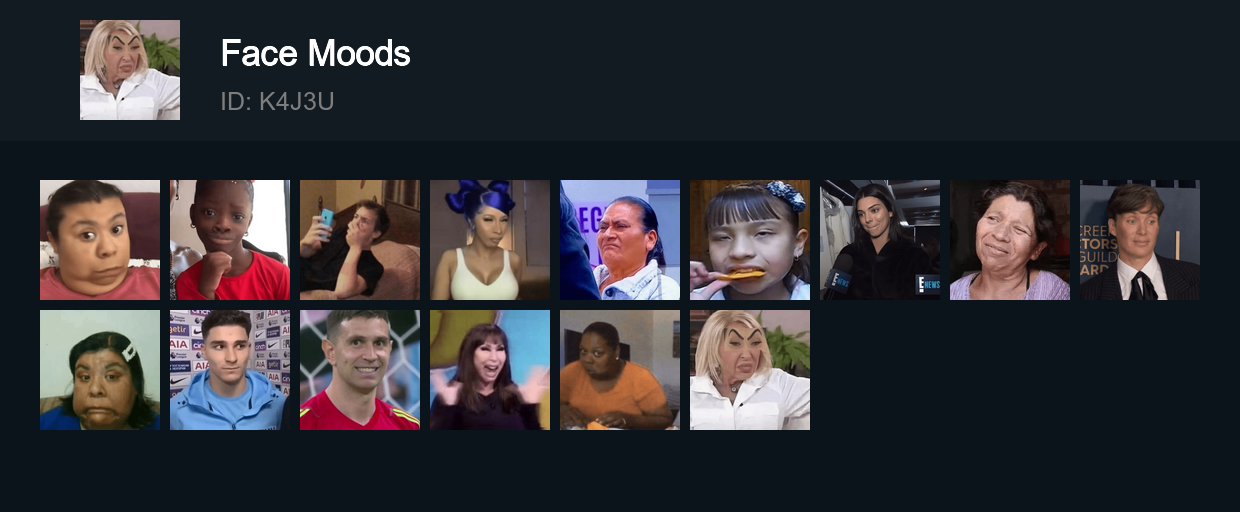Open the smiling man in red jersey sticker
Viewport: 1240px width, 512px height.
(x=360, y=370)
